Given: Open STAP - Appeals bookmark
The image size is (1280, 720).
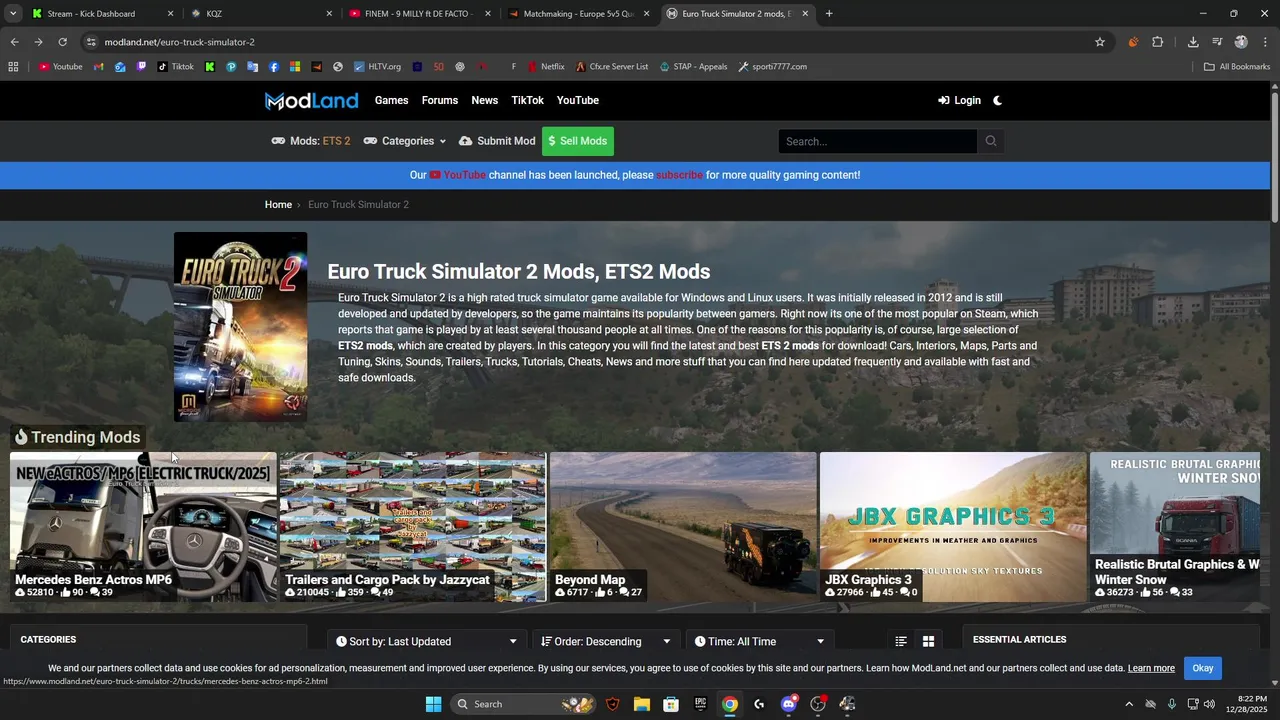Looking at the screenshot, I should [693, 67].
